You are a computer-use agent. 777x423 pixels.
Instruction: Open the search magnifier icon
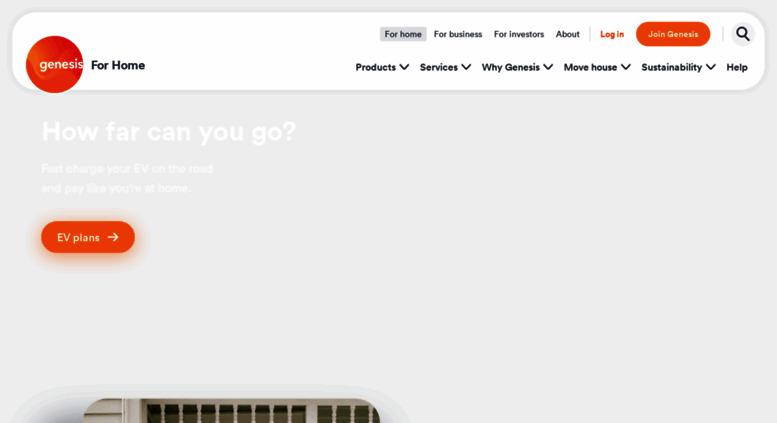742,34
